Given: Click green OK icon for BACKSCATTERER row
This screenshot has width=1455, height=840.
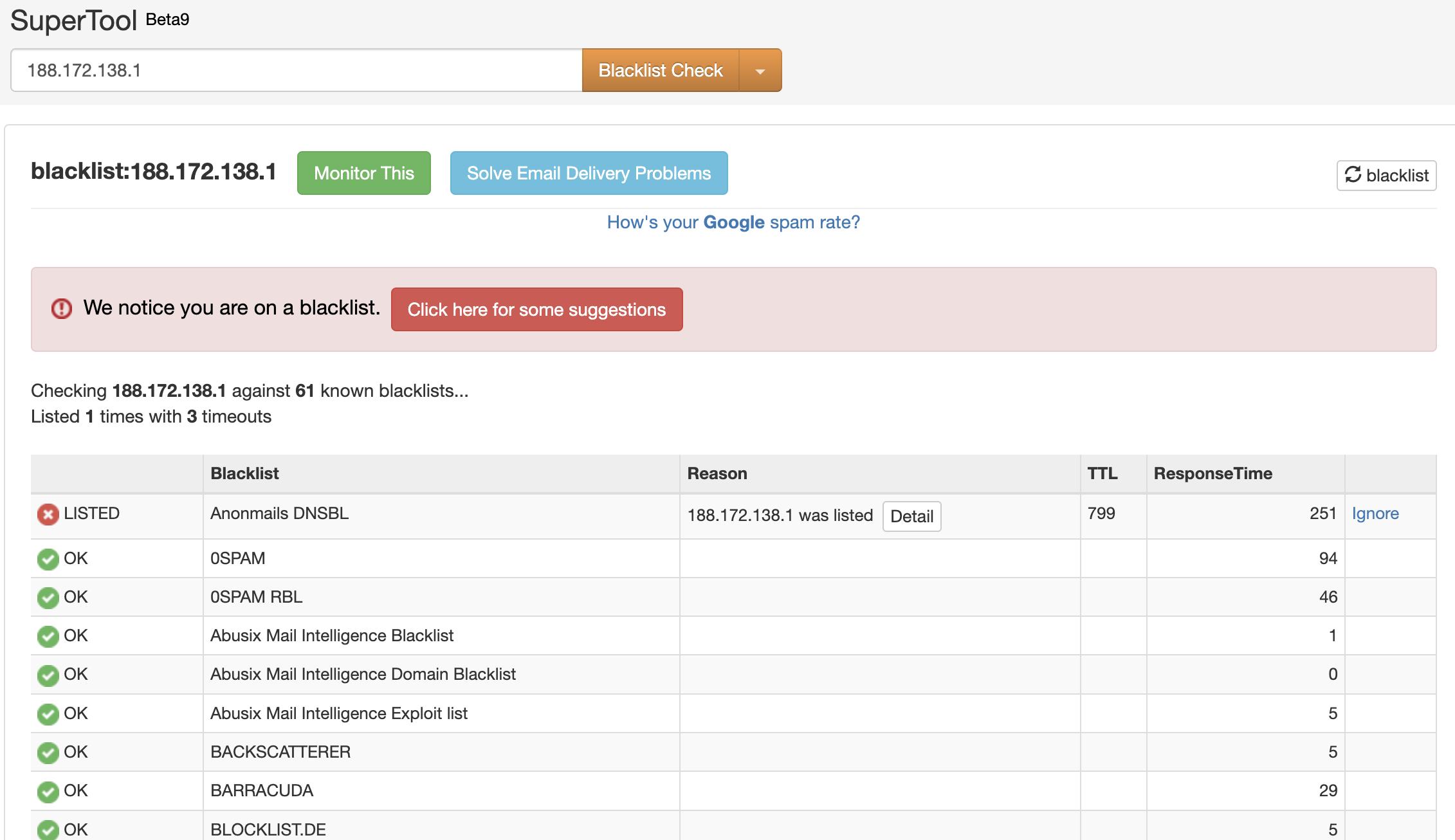Looking at the screenshot, I should pos(48,753).
